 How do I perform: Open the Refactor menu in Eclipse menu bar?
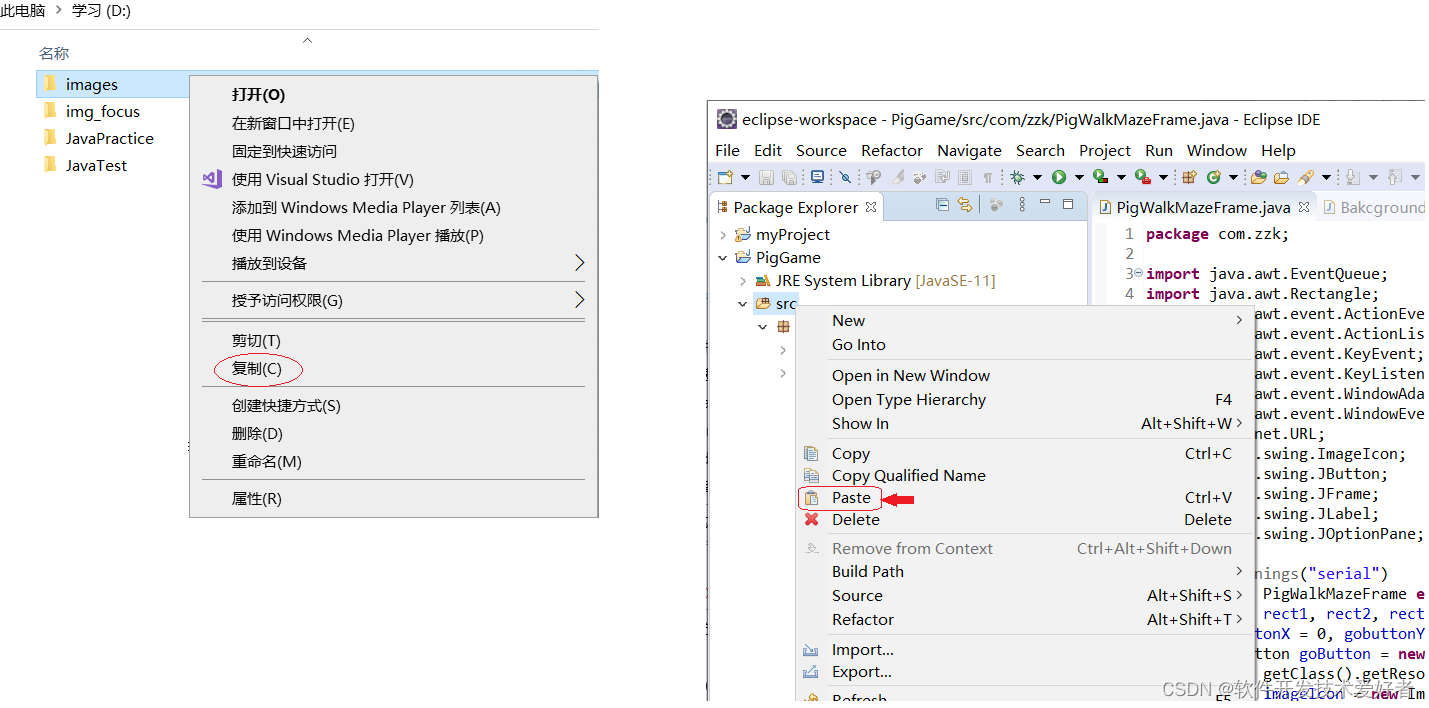pos(892,150)
